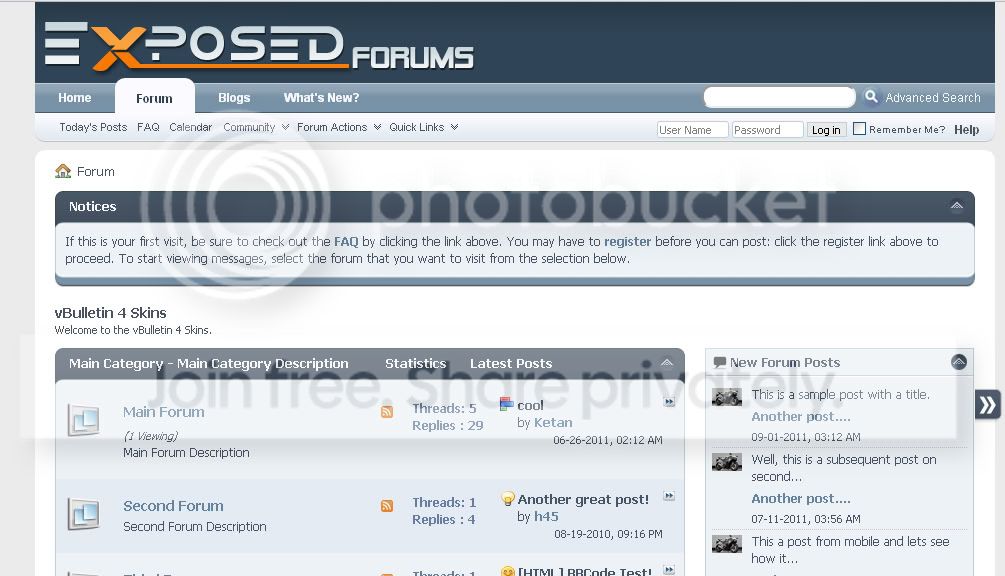The image size is (1005, 576).
Task: Collapse the Main Category section
Action: (x=667, y=363)
